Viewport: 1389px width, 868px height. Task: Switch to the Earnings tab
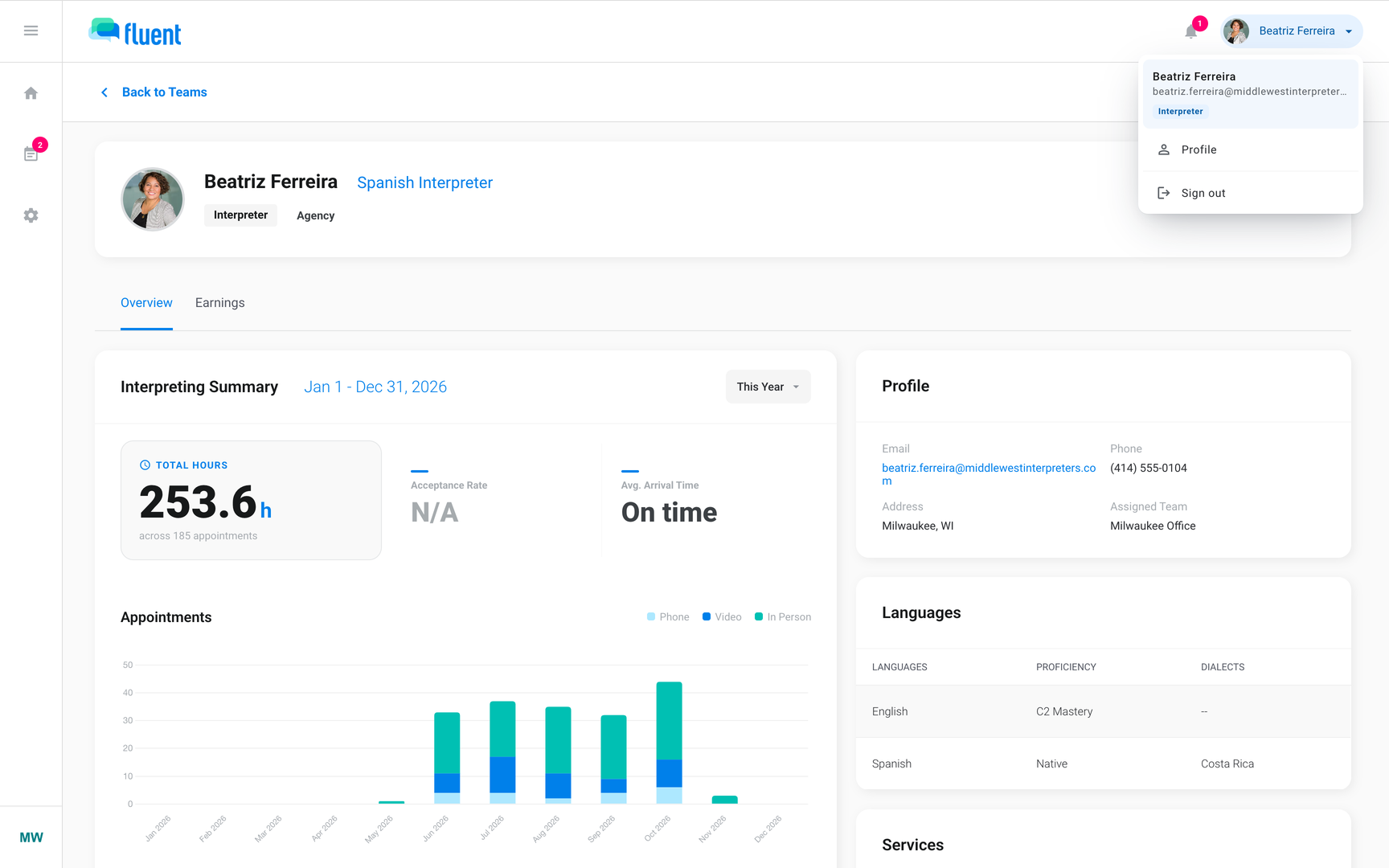click(220, 303)
